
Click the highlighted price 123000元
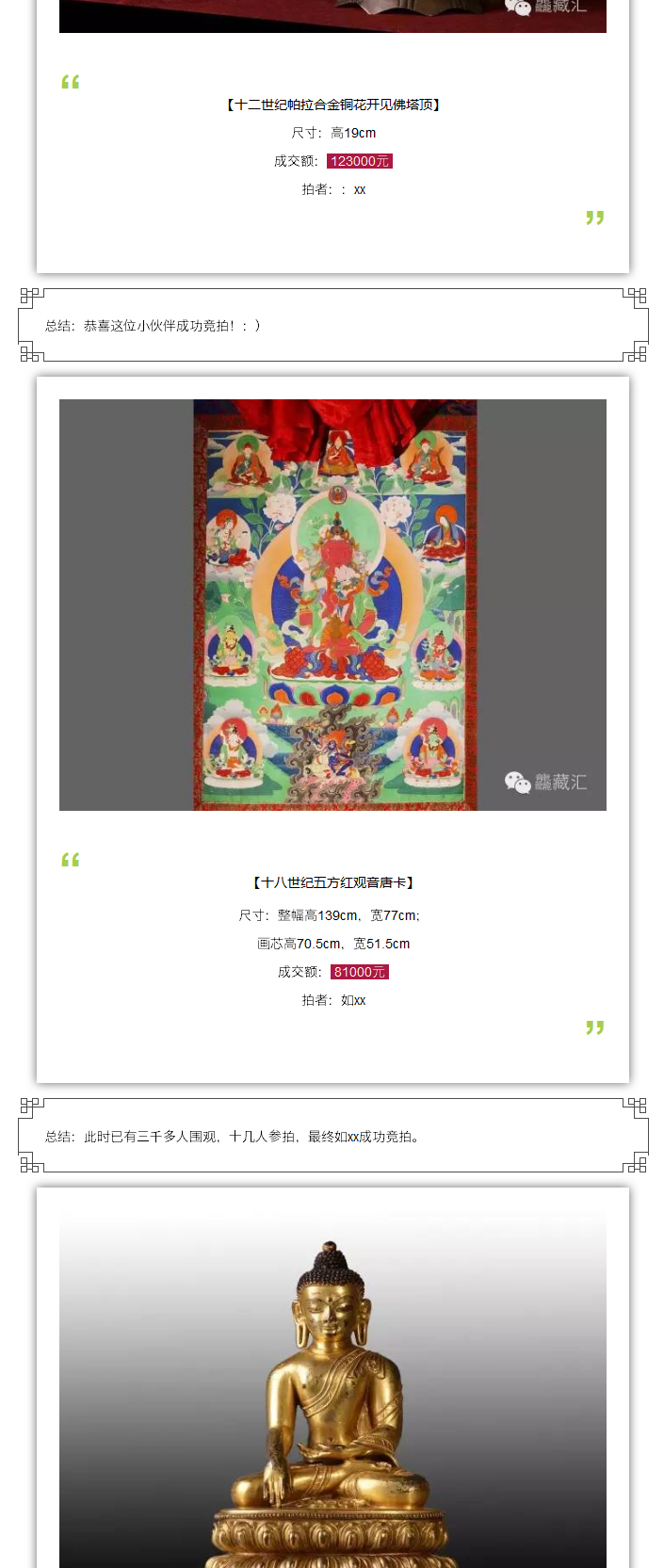[360, 161]
